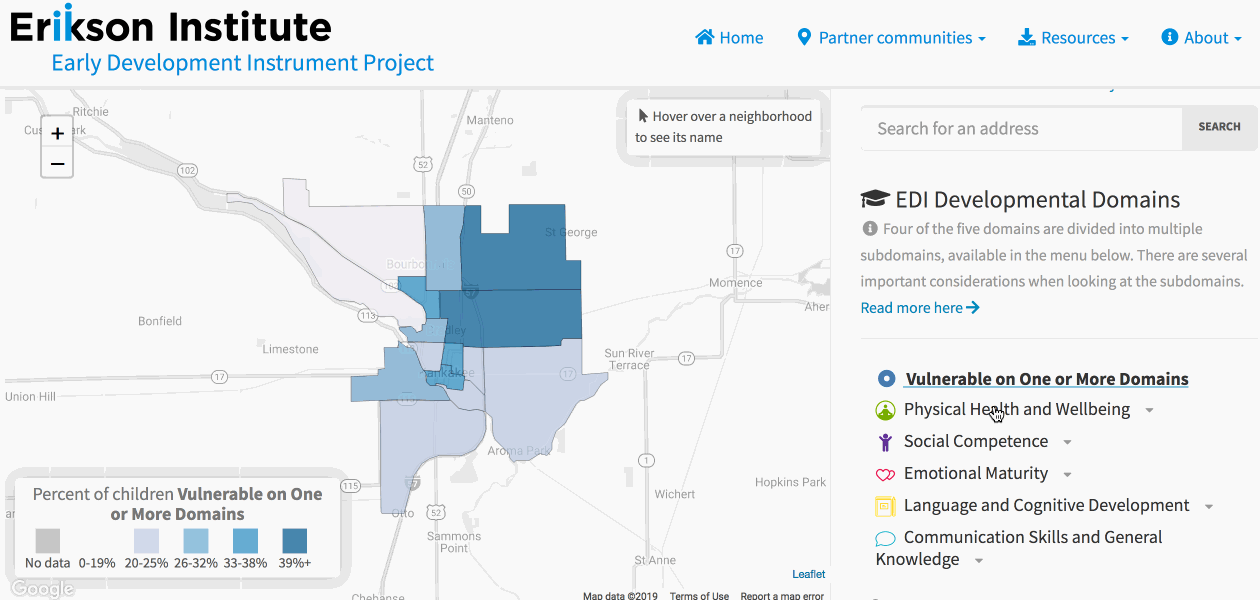Image resolution: width=1260 pixels, height=600 pixels.
Task: Open the Resources dropdown caret
Action: pos(1125,39)
